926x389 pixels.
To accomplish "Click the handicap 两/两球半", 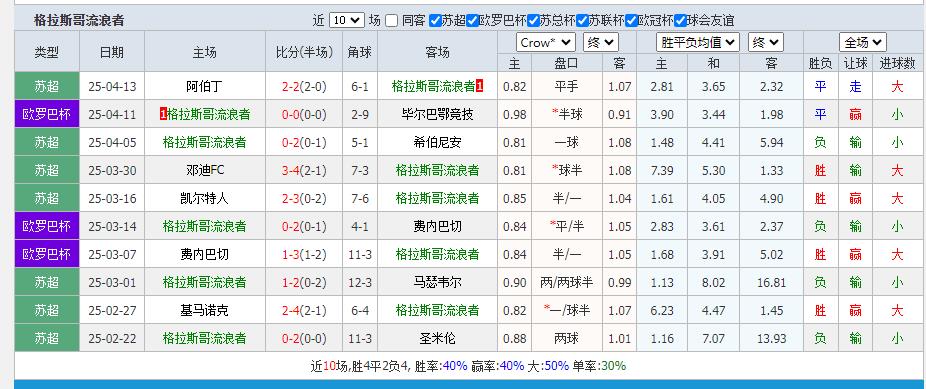I will (566, 283).
